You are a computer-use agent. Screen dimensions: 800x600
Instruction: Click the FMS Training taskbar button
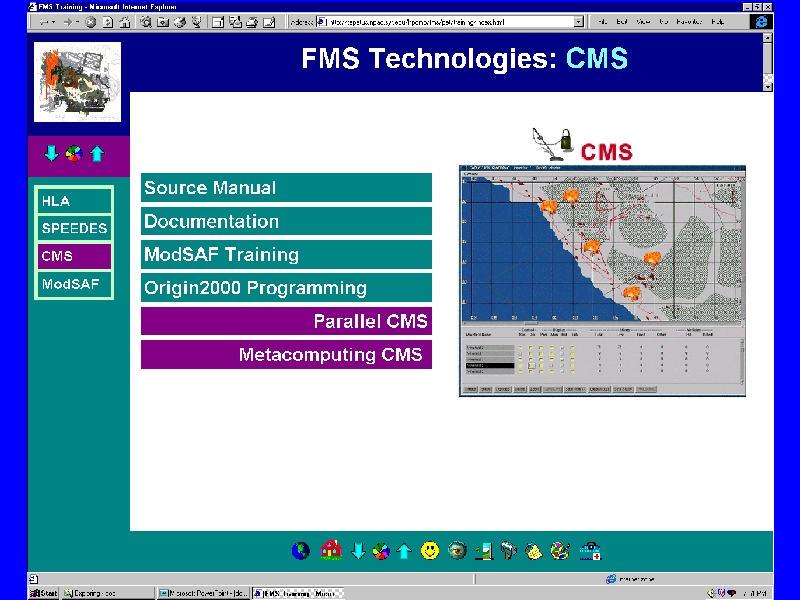[x=298, y=593]
